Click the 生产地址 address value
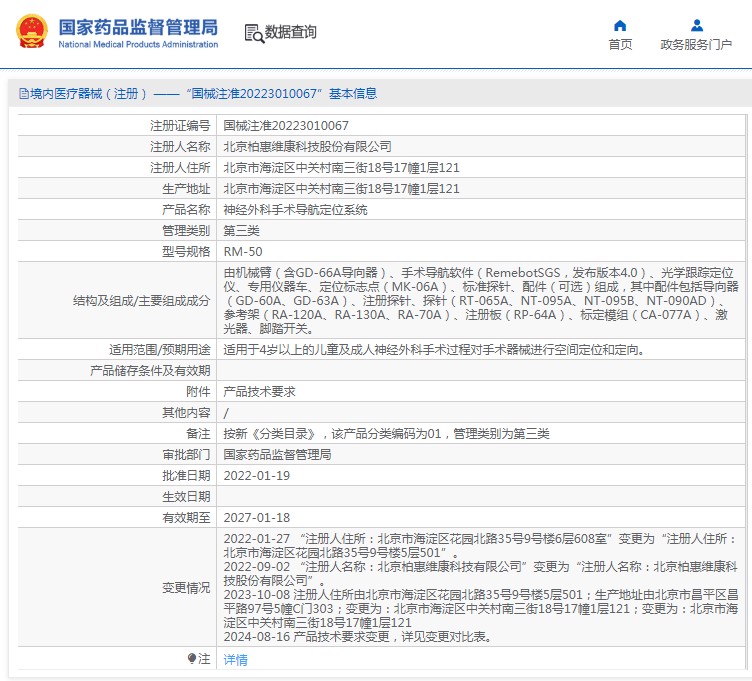The height and width of the screenshot is (681, 752). [x=341, y=189]
